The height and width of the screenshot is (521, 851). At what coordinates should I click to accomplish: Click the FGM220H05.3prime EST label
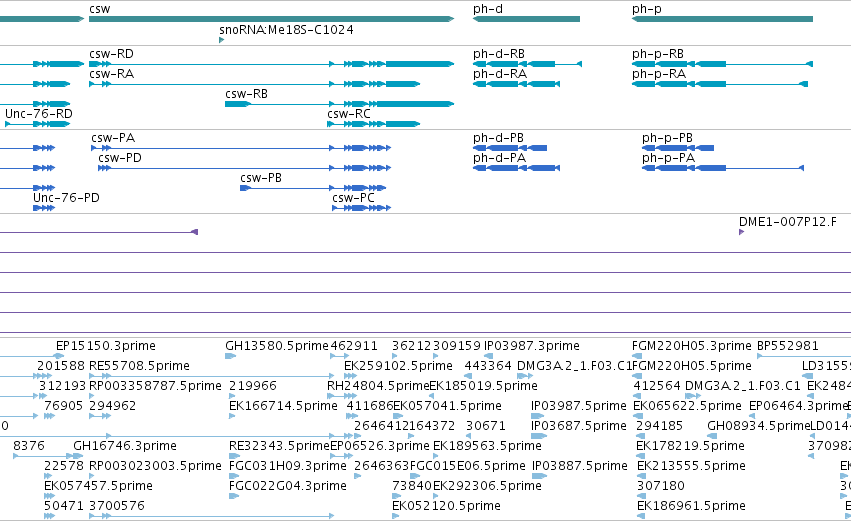(x=691, y=346)
